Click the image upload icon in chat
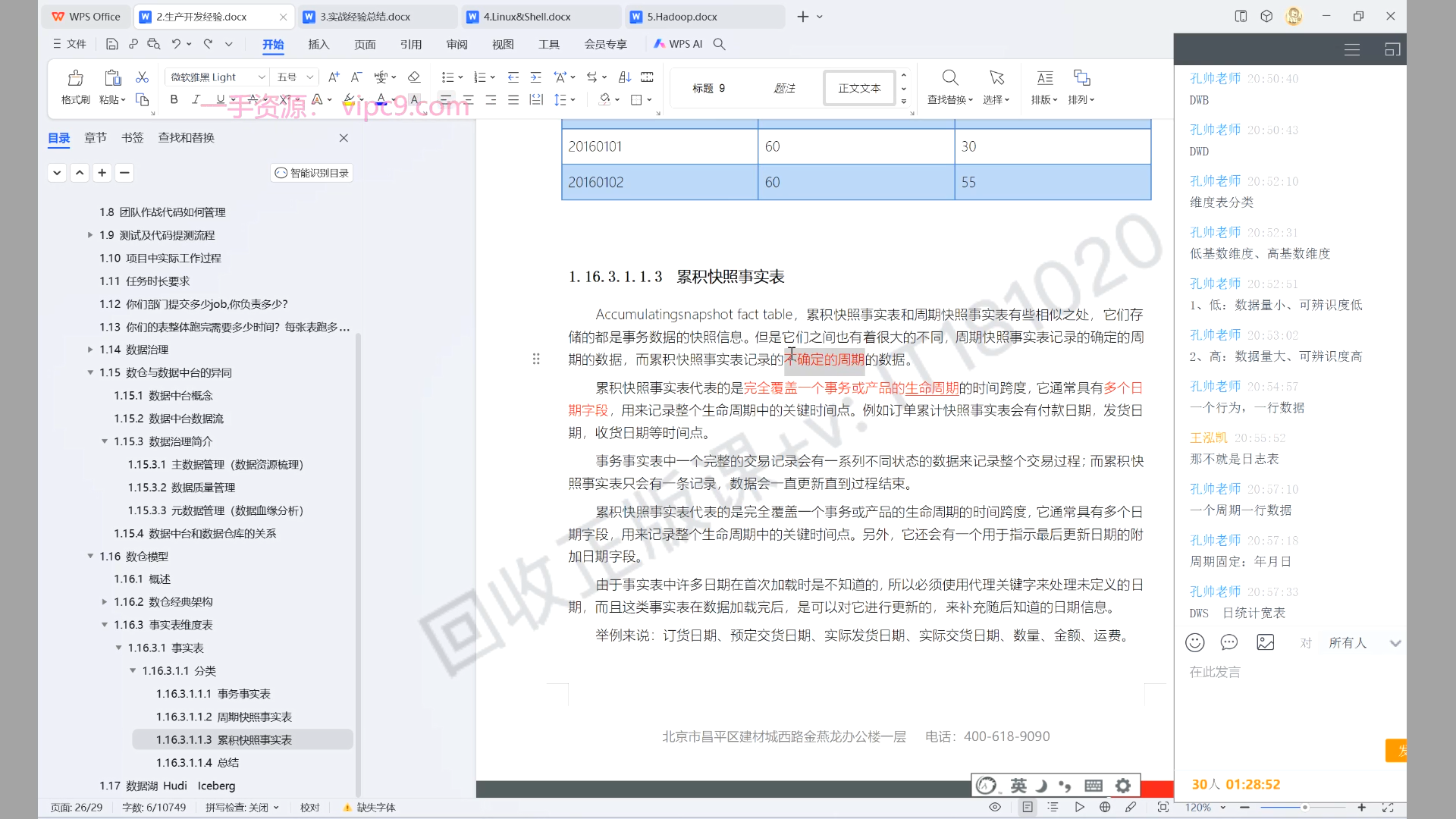 [1265, 643]
